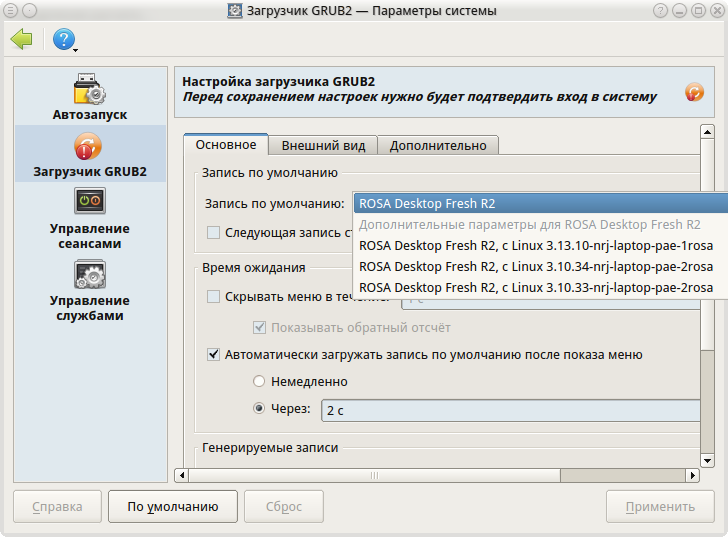This screenshot has height=537, width=728.
Task: Open the blue help question mark icon
Action: point(64,39)
